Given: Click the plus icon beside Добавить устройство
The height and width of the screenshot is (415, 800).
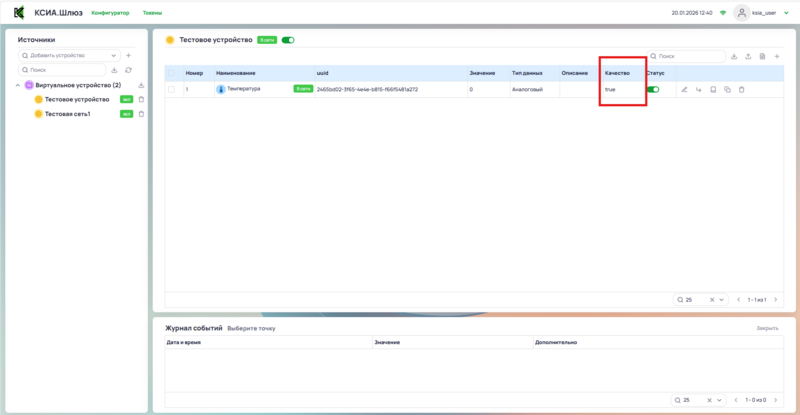Looking at the screenshot, I should click(x=128, y=55).
